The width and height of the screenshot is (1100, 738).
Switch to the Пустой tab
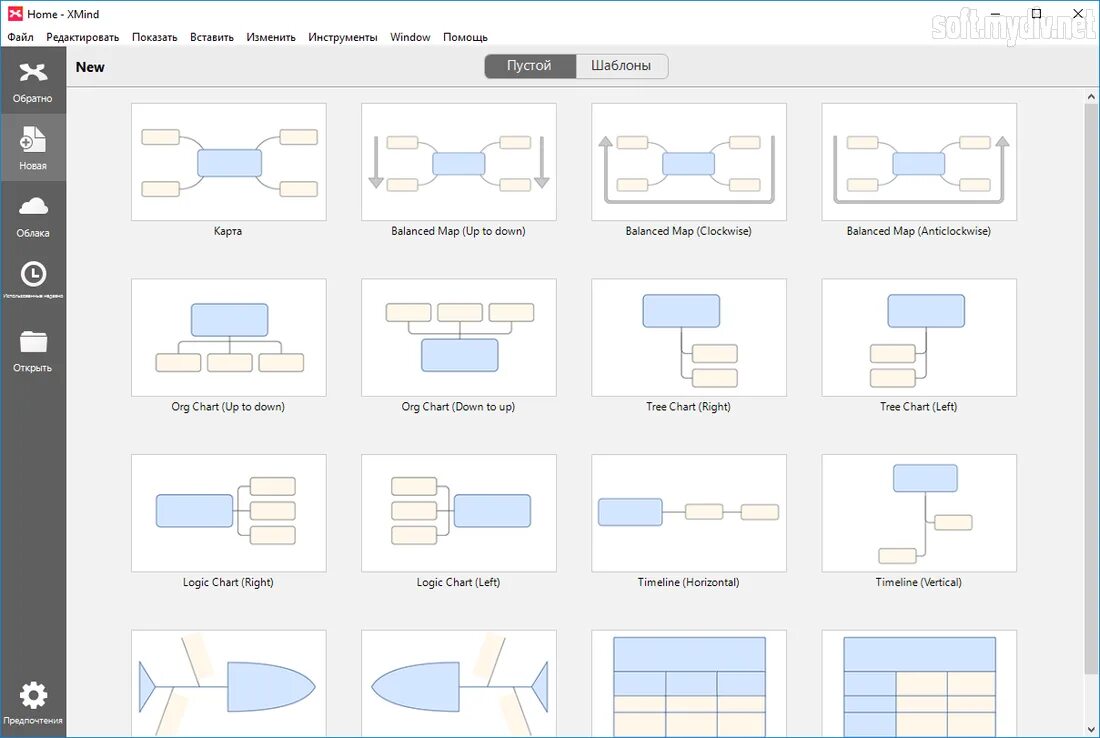click(530, 66)
